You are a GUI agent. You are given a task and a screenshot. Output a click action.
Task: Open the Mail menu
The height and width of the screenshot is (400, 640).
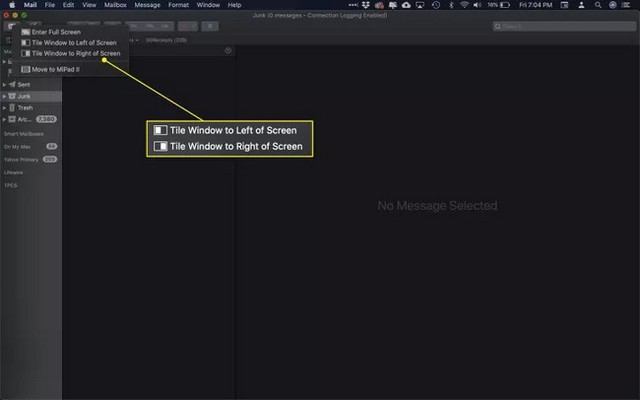click(x=30, y=5)
